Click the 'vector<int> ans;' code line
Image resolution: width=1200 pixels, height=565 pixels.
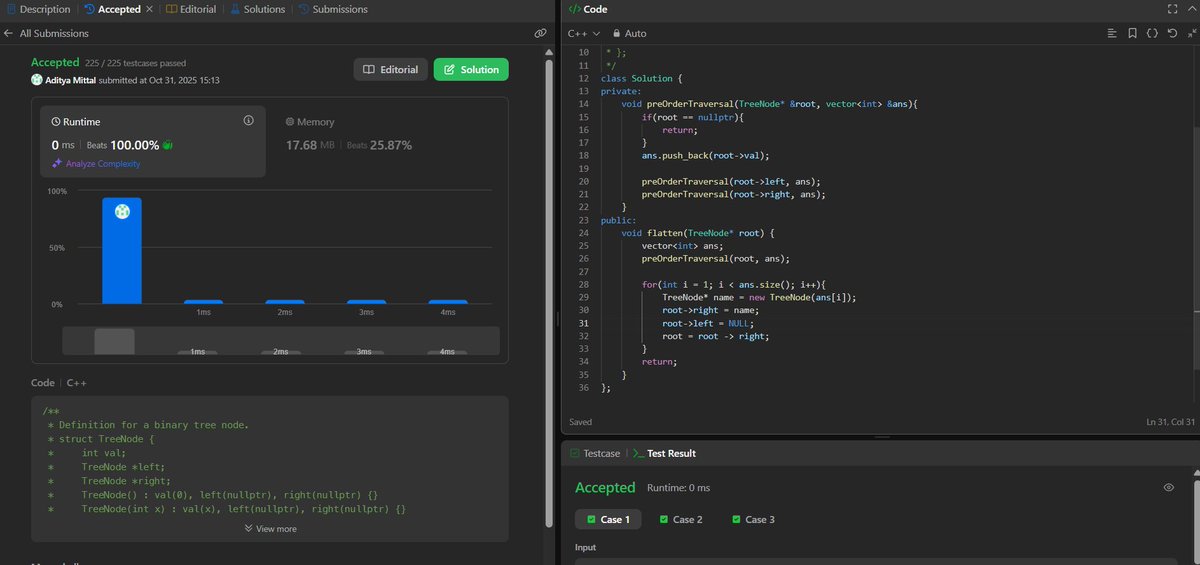[683, 246]
